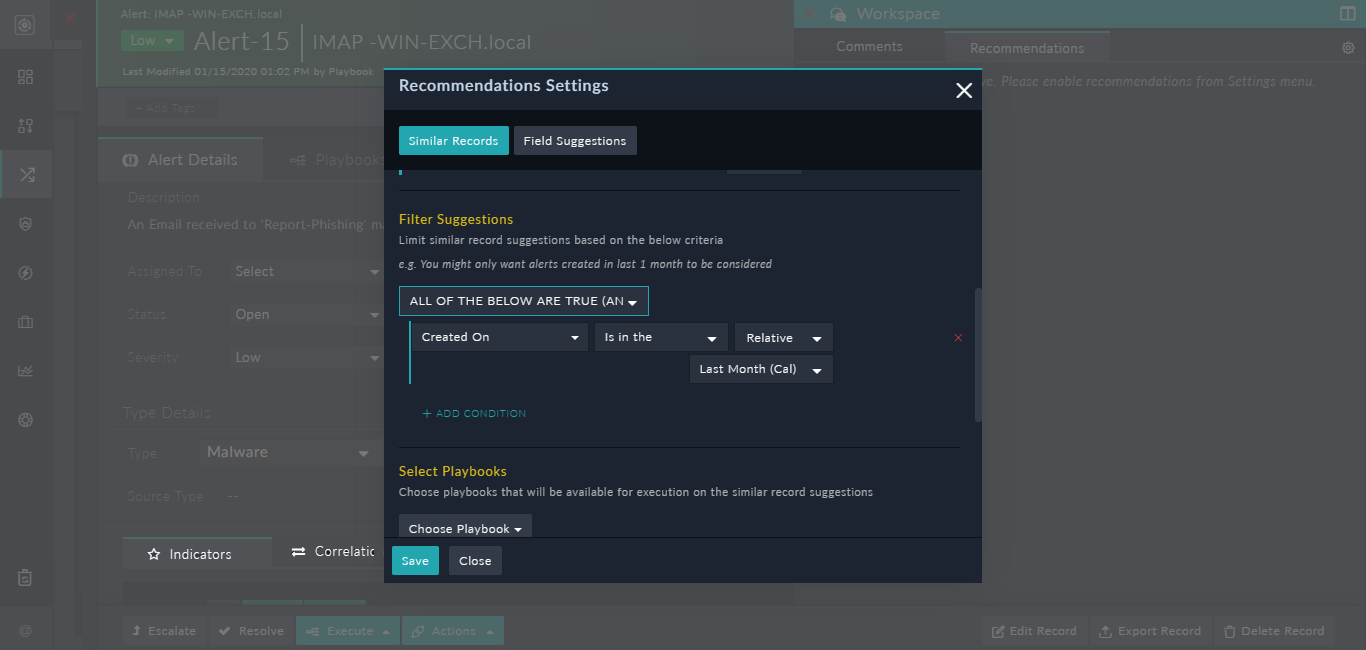Click the Reports chart icon in the sidebar
1366x650 pixels.
[x=26, y=370]
